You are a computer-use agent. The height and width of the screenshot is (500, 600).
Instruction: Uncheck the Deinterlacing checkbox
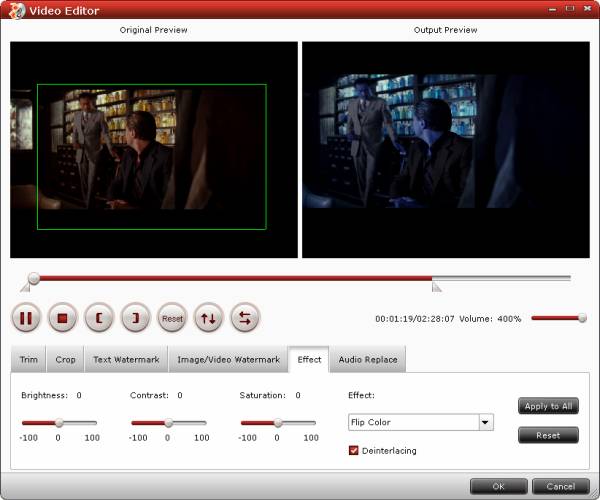(354, 450)
